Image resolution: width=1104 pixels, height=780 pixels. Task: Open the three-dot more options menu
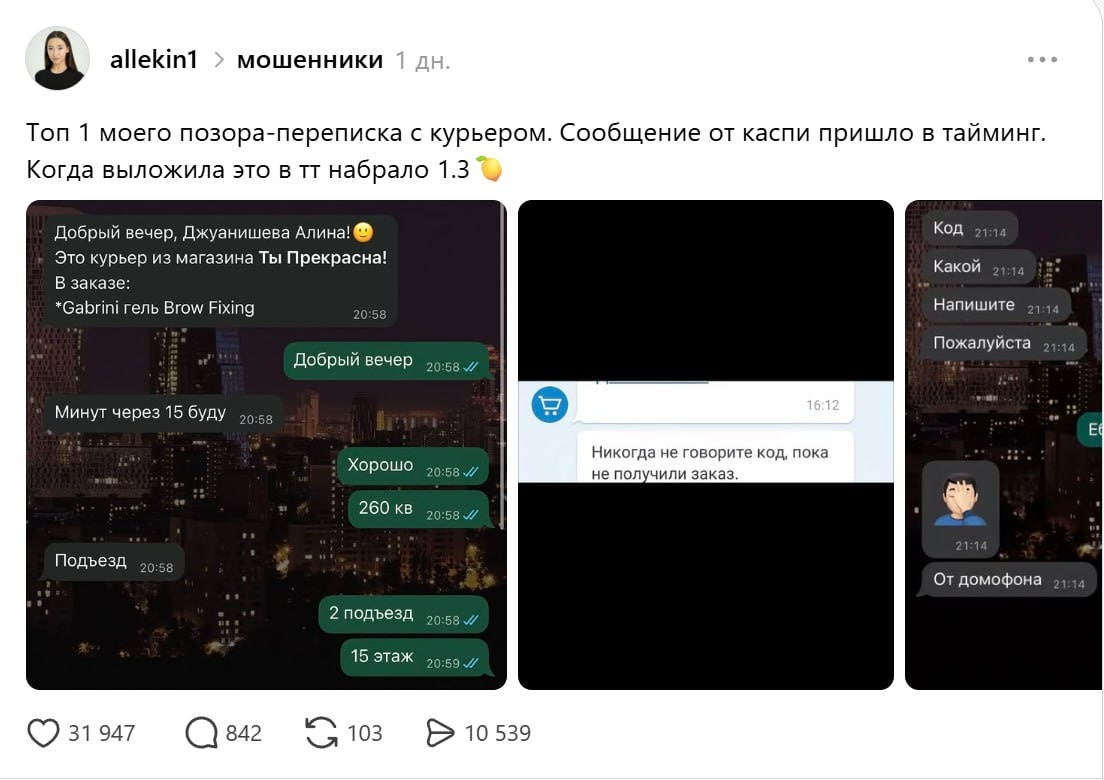pos(1042,60)
